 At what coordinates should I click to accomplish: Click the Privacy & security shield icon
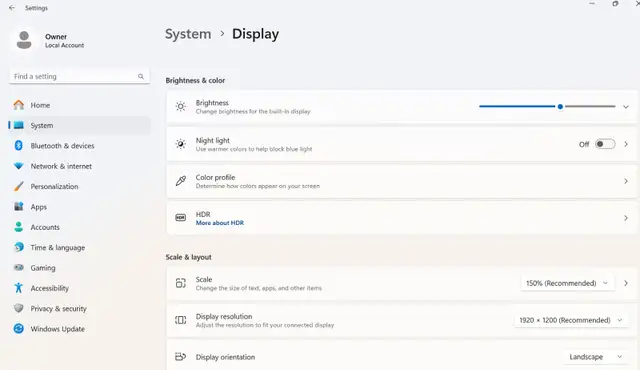click(x=19, y=308)
